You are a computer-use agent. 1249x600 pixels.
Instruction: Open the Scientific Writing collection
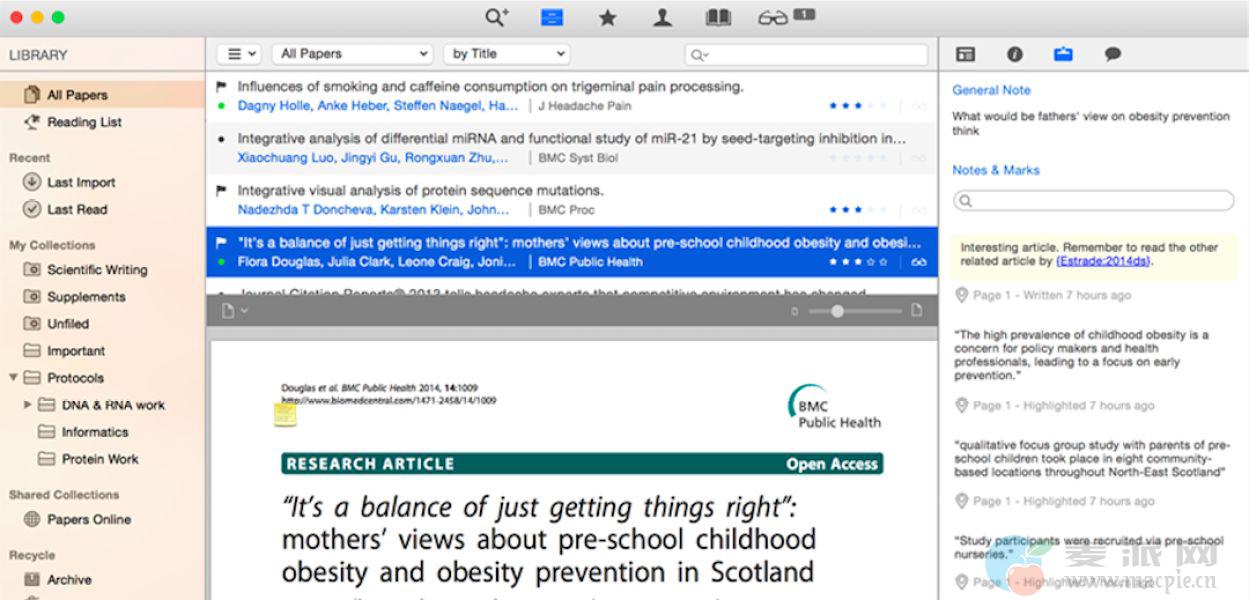pos(97,270)
